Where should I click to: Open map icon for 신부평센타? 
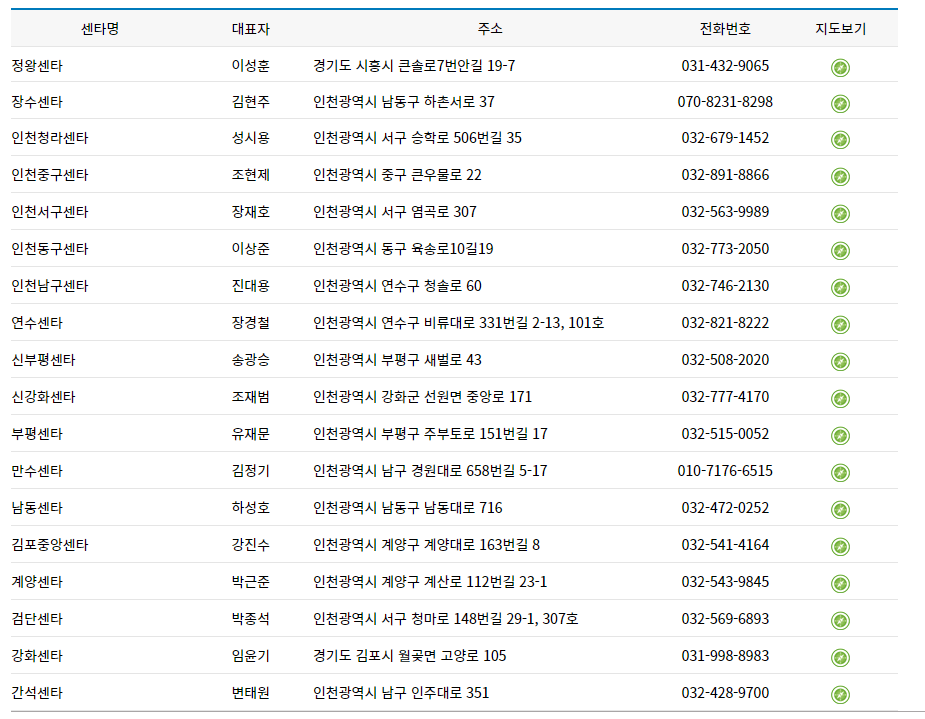[840, 362]
